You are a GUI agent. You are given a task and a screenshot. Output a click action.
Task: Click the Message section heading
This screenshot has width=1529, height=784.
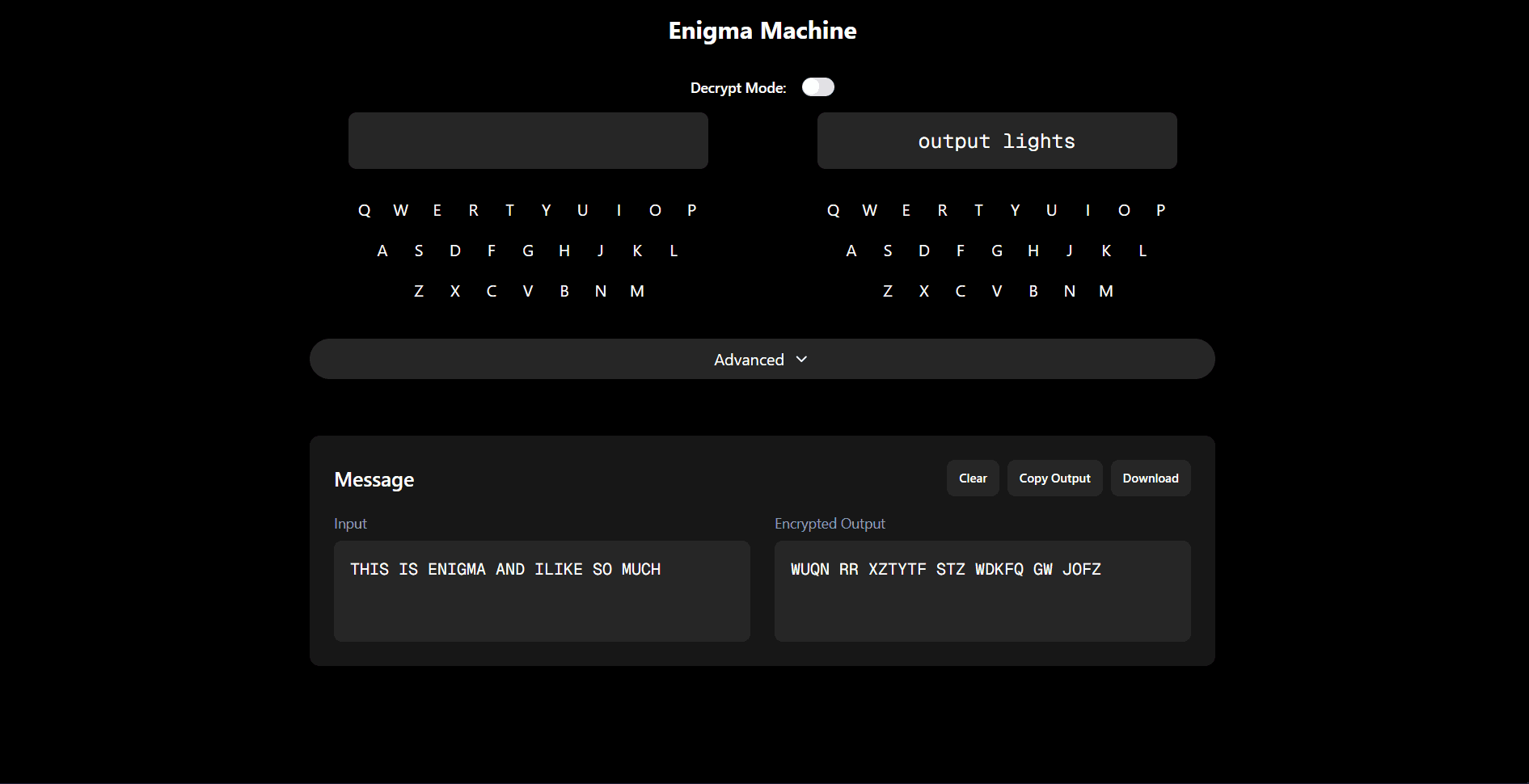374,479
